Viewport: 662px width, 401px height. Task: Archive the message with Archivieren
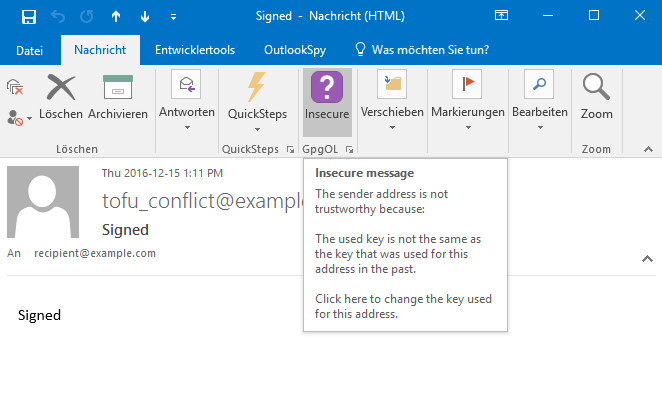pyautogui.click(x=118, y=97)
